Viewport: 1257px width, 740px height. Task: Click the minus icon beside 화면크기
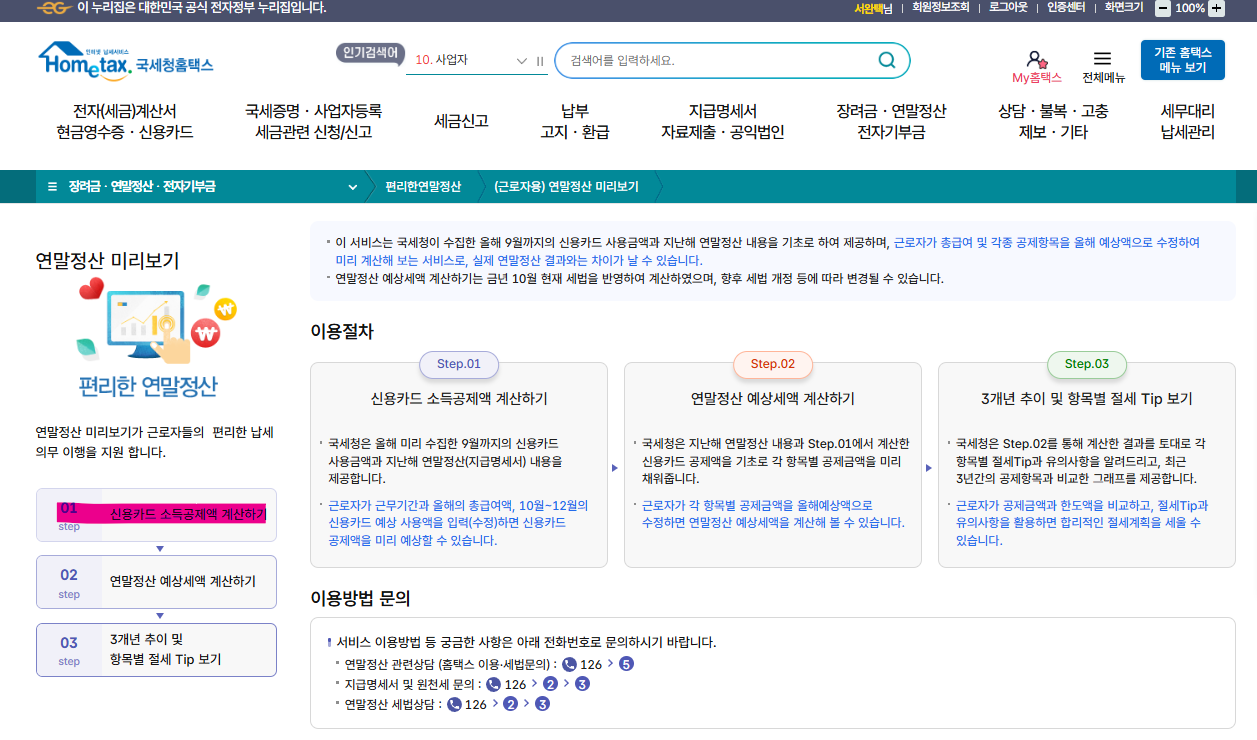coord(1163,9)
